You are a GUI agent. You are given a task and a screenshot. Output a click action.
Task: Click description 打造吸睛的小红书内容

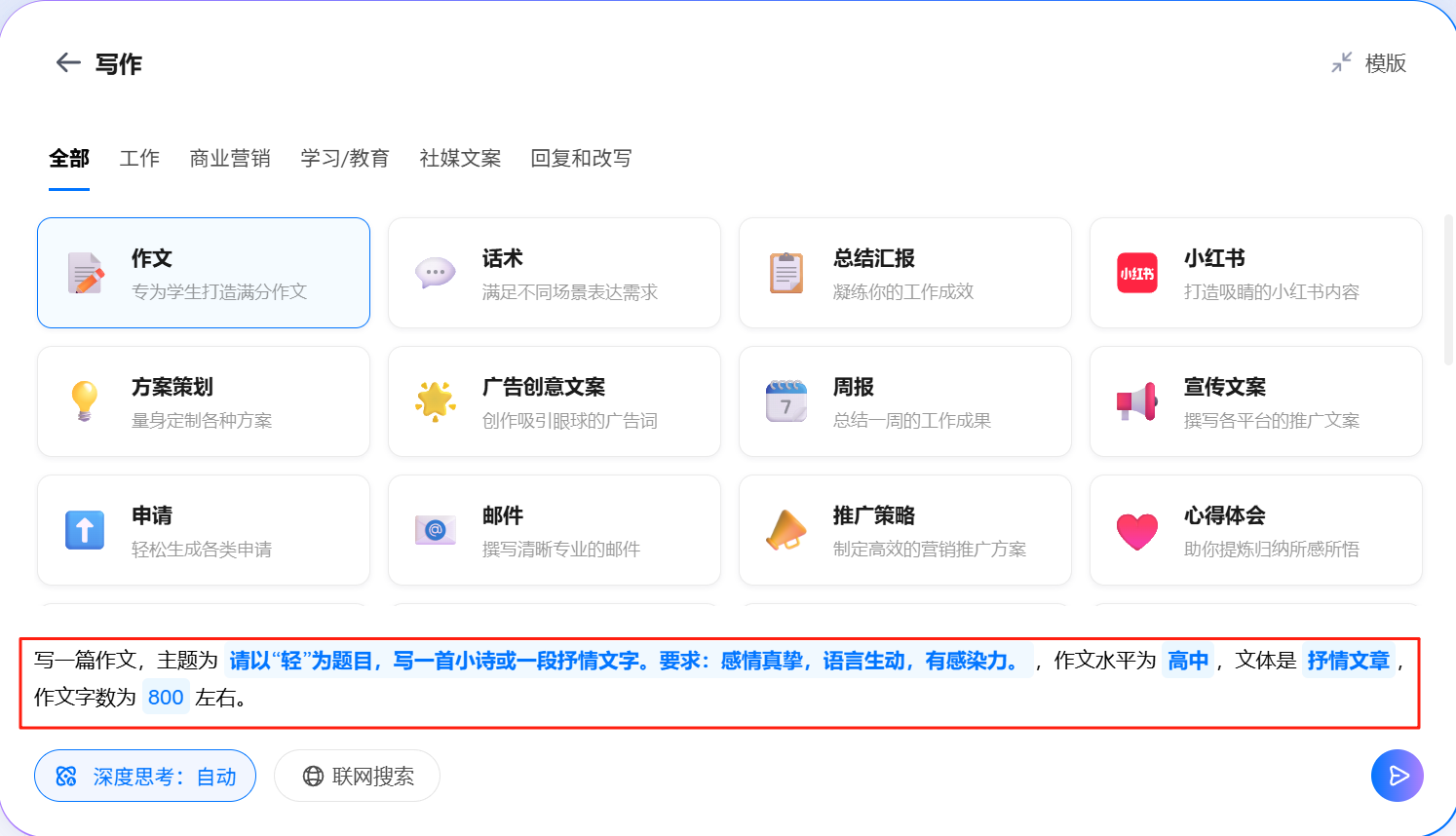point(1272,291)
